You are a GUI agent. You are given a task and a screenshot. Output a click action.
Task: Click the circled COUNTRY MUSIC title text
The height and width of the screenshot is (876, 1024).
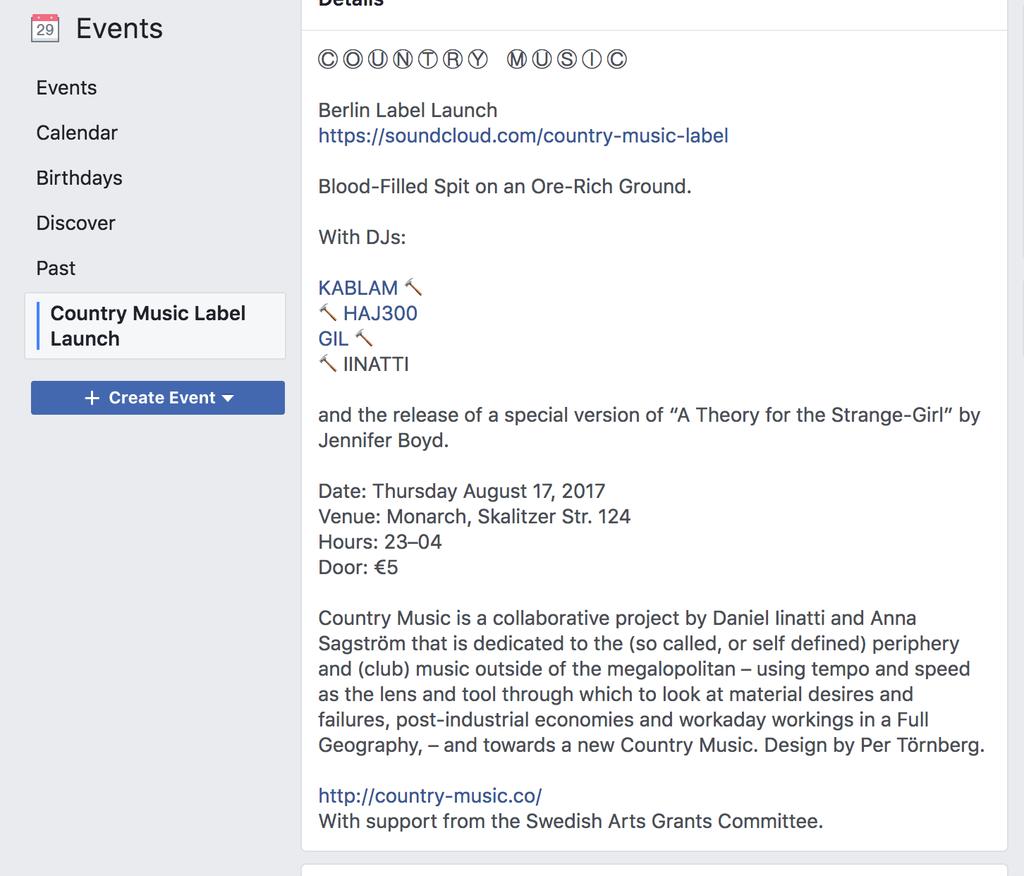[473, 59]
